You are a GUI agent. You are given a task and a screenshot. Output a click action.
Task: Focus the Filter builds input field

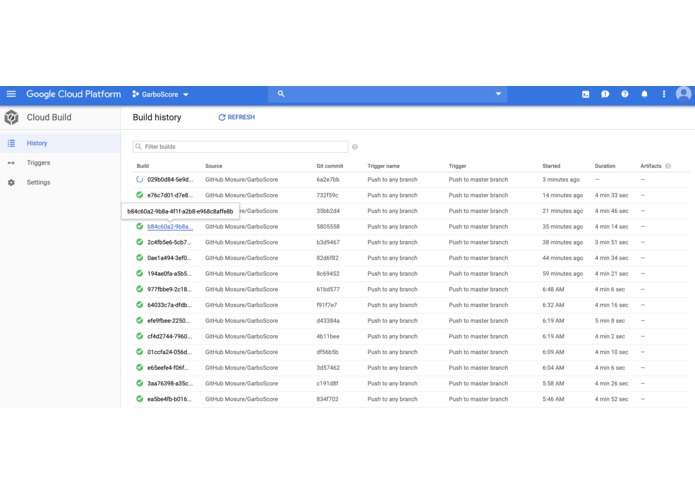coord(240,147)
